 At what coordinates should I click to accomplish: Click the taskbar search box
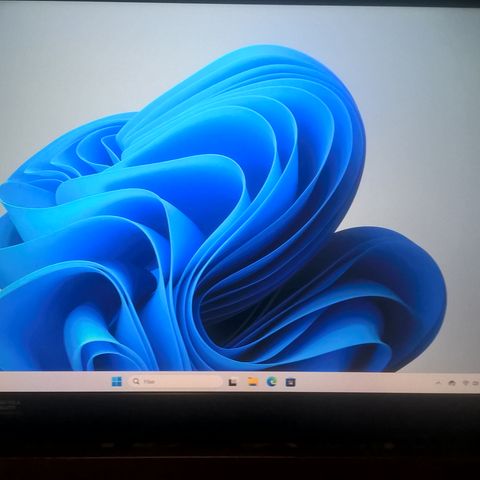(x=176, y=381)
